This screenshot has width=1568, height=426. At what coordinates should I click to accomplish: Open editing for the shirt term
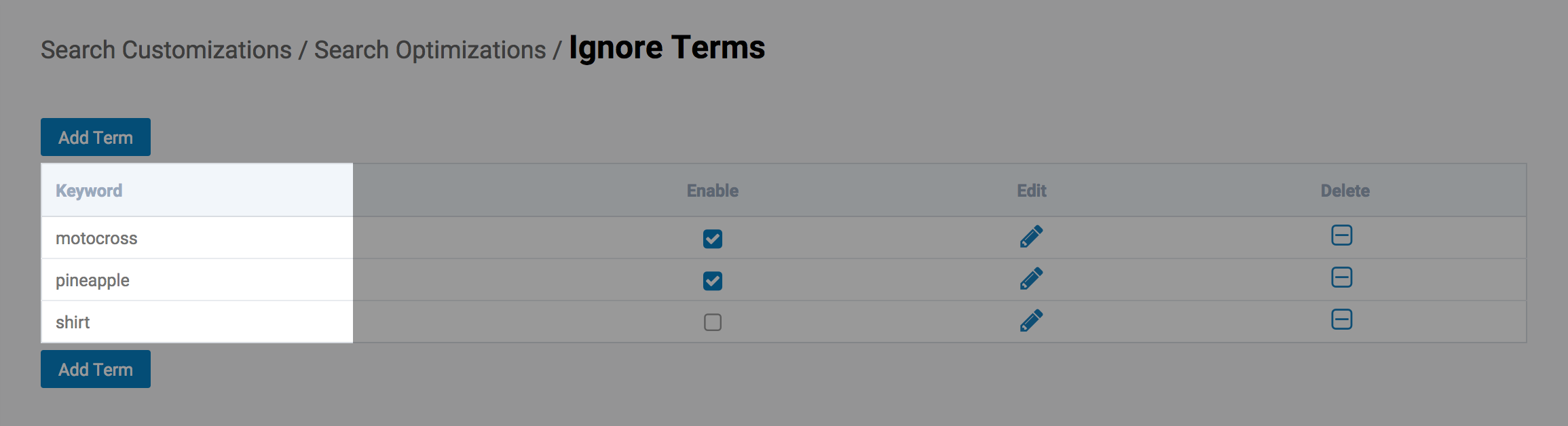pyautogui.click(x=1031, y=321)
